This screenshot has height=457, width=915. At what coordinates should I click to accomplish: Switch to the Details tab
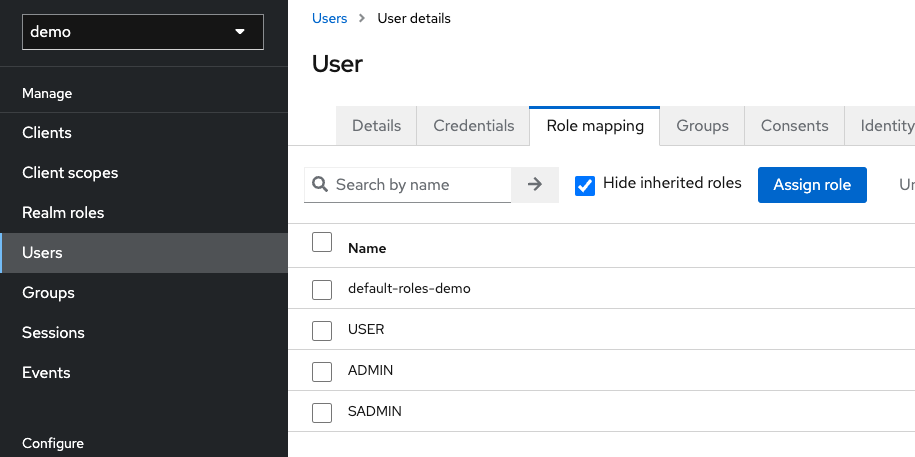point(376,126)
